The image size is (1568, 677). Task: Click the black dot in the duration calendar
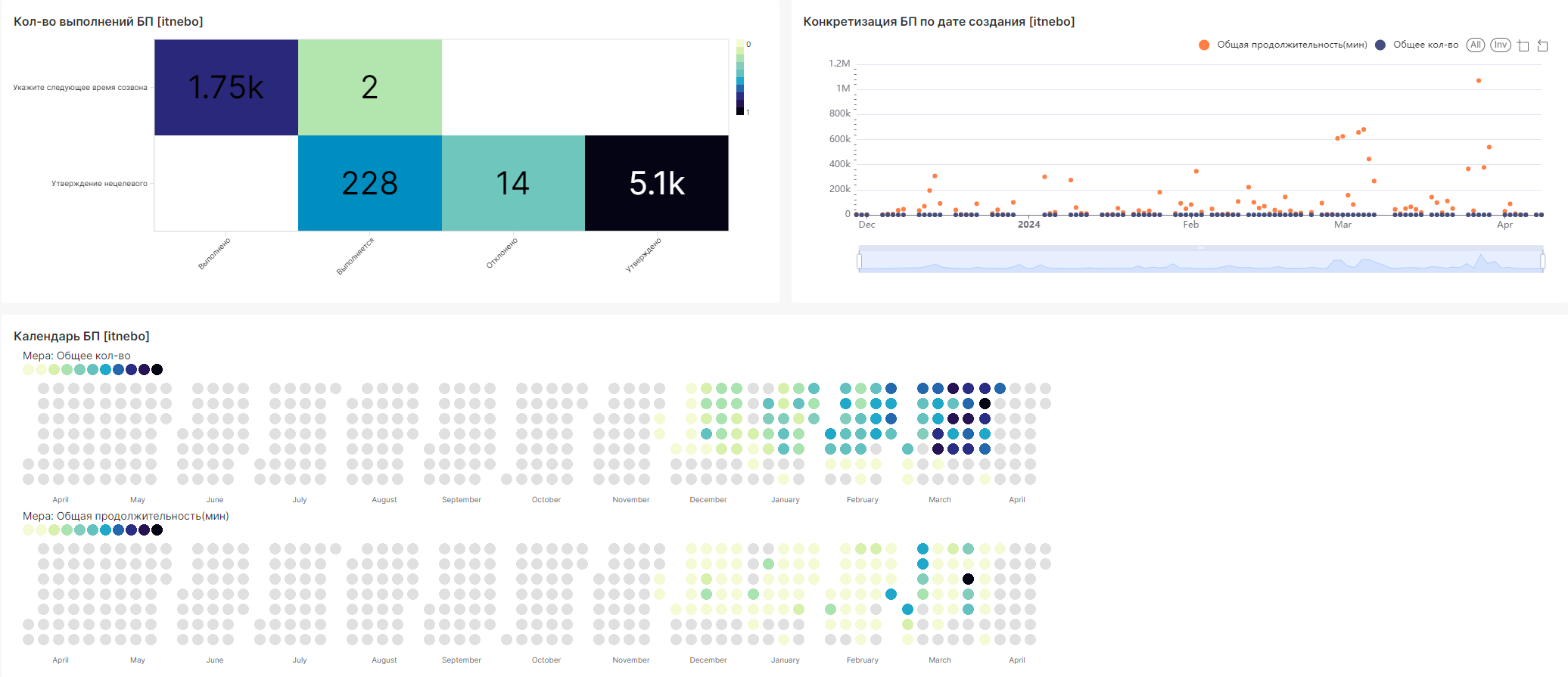[x=969, y=579]
